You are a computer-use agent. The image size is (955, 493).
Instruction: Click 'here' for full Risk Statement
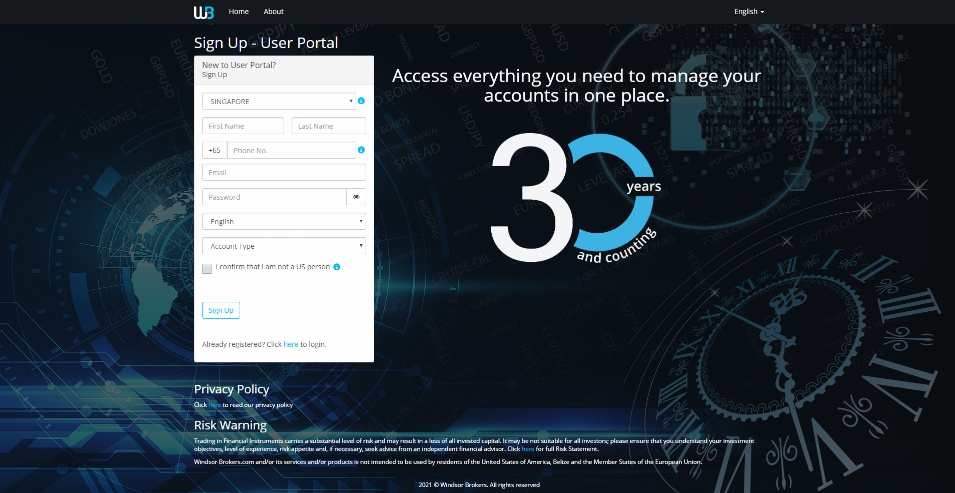[x=528, y=449]
